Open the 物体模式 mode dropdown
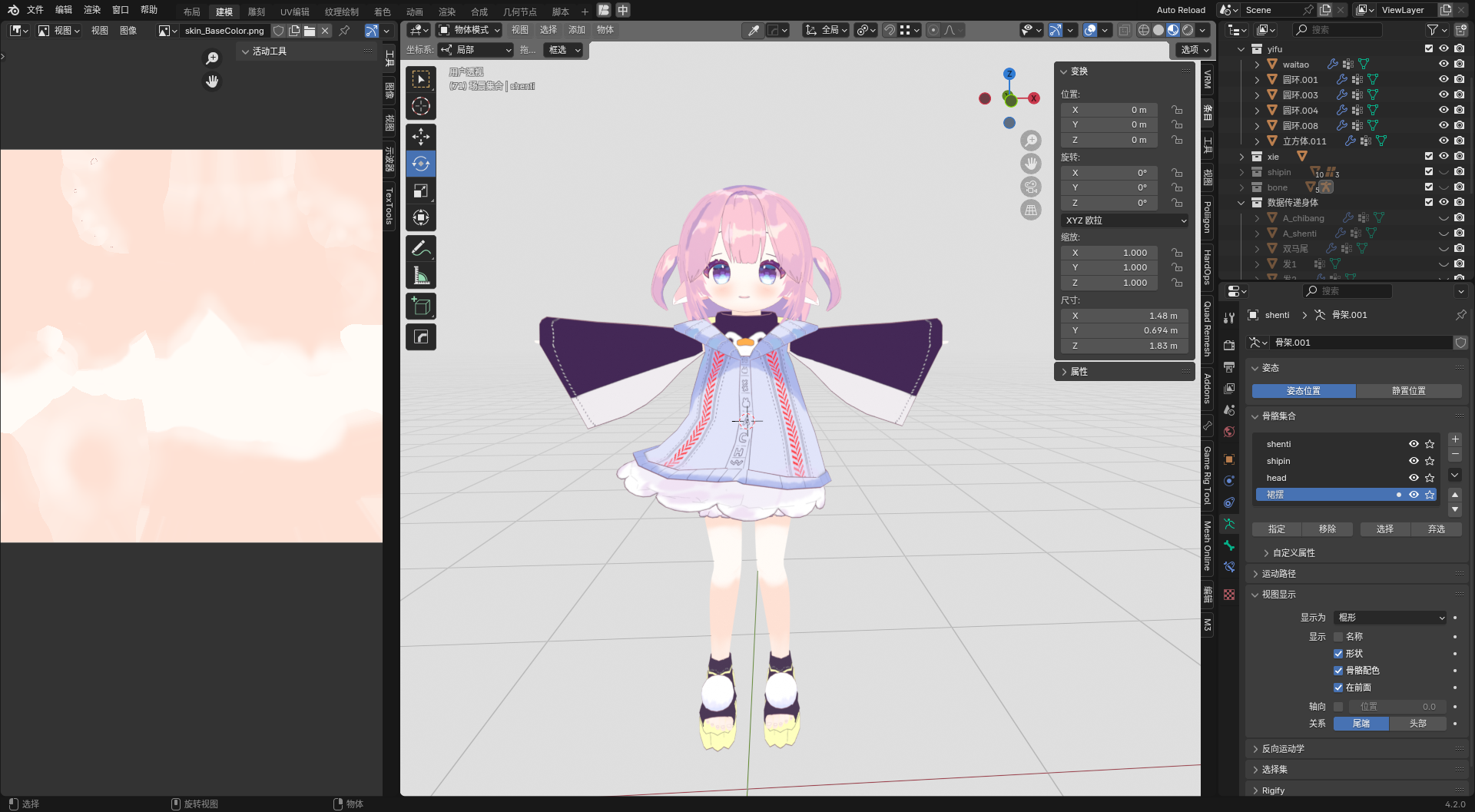Screen dimensions: 1475x812 [469, 30]
